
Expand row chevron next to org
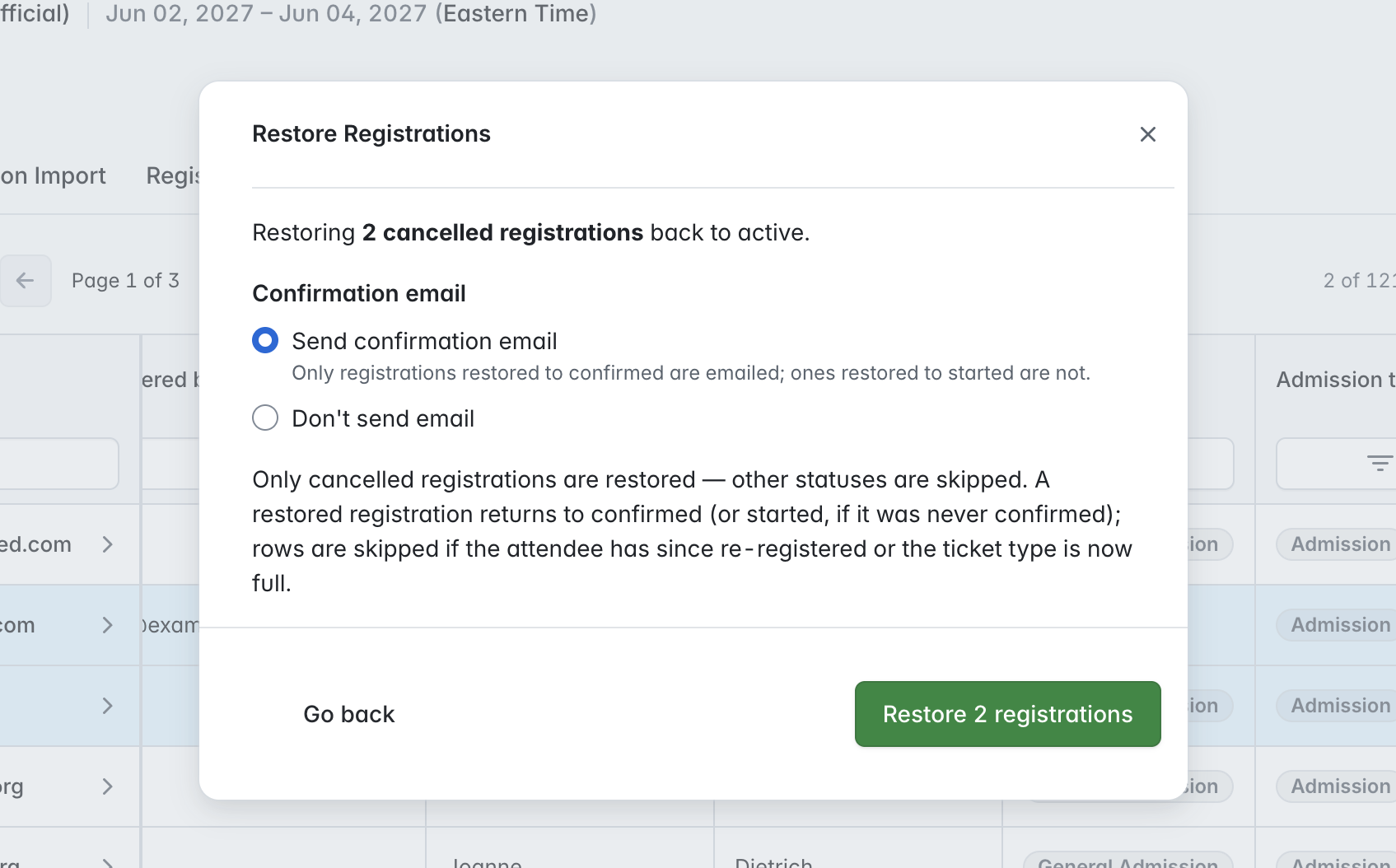pyautogui.click(x=107, y=786)
